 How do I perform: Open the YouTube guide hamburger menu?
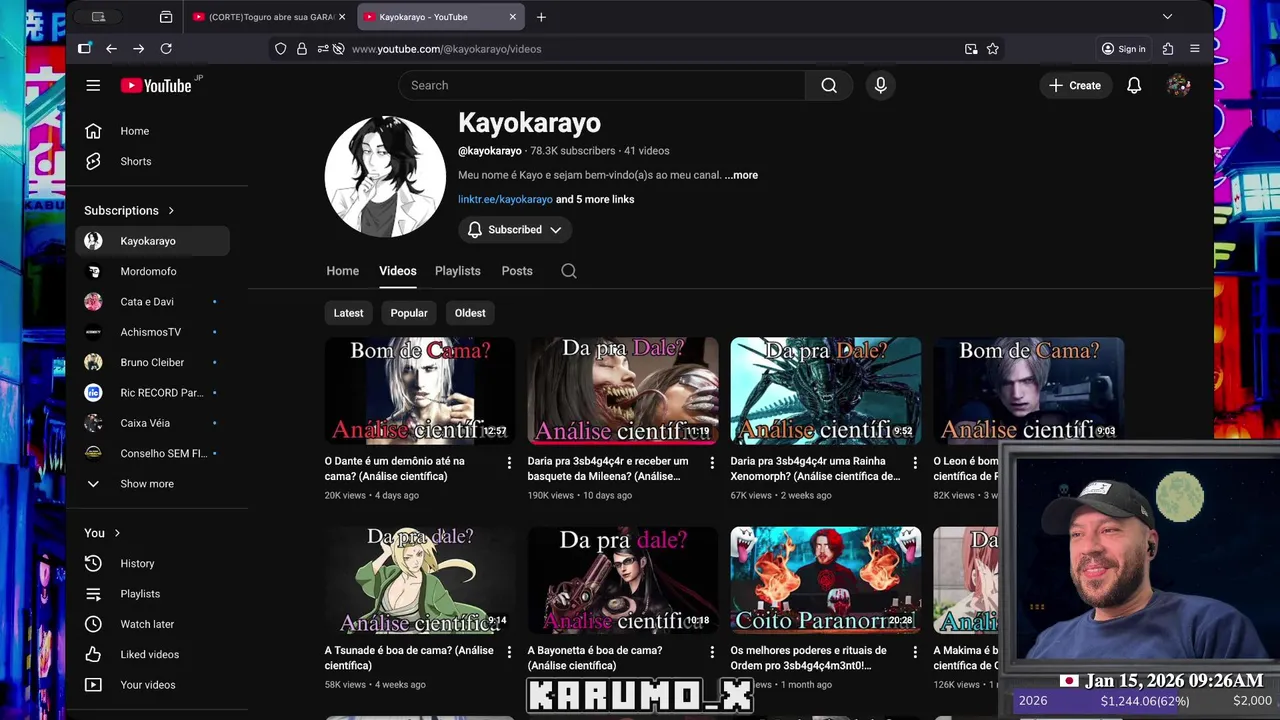[93, 86]
